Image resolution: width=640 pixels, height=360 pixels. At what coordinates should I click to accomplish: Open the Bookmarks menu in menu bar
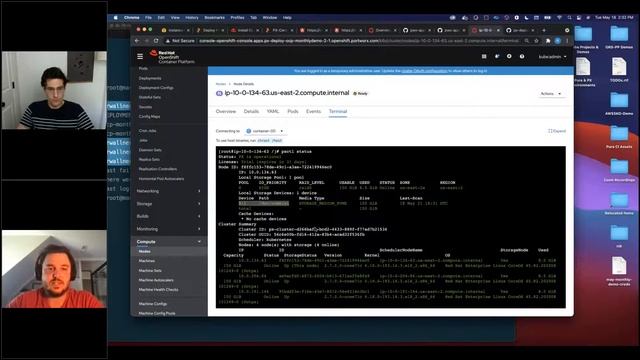pos(214,18)
